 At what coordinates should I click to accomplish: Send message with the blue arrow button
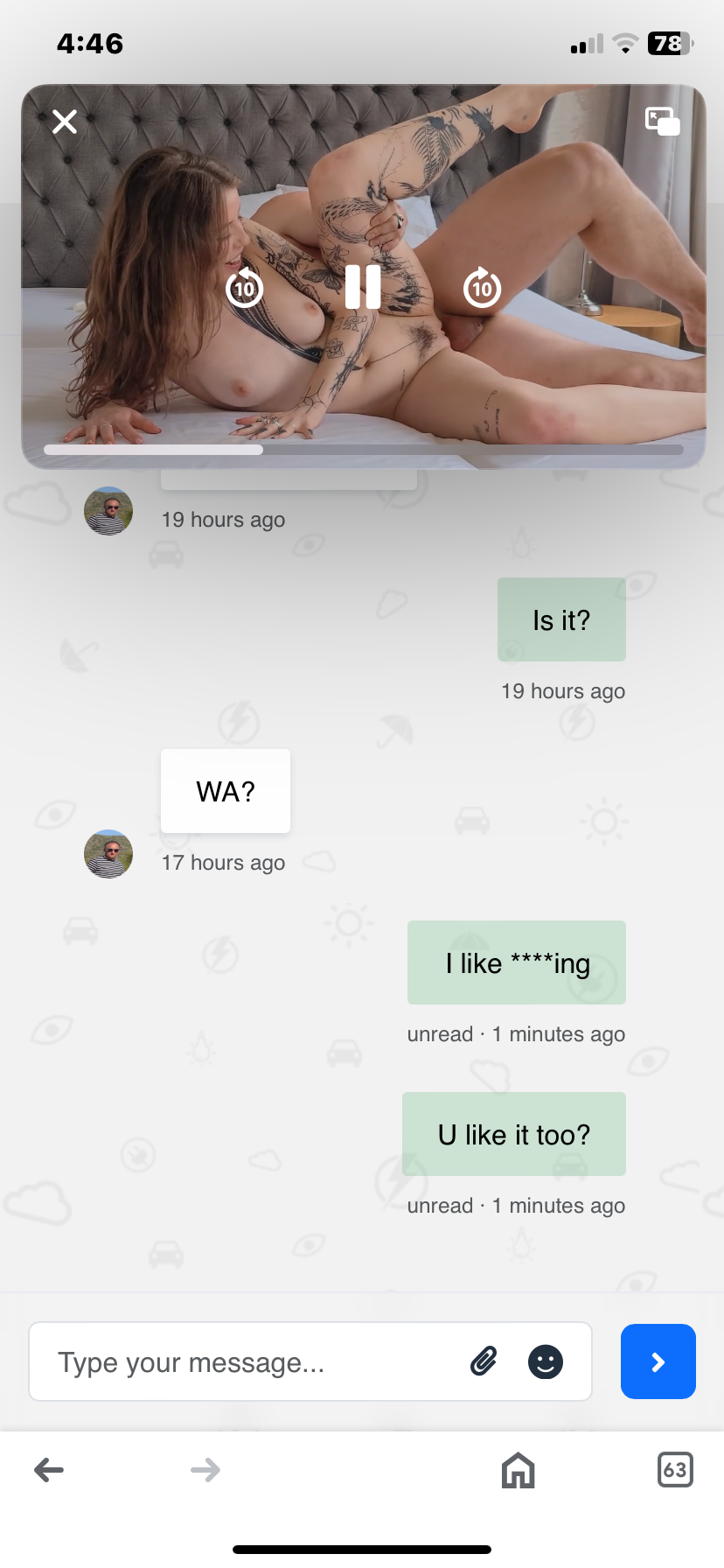point(658,1361)
